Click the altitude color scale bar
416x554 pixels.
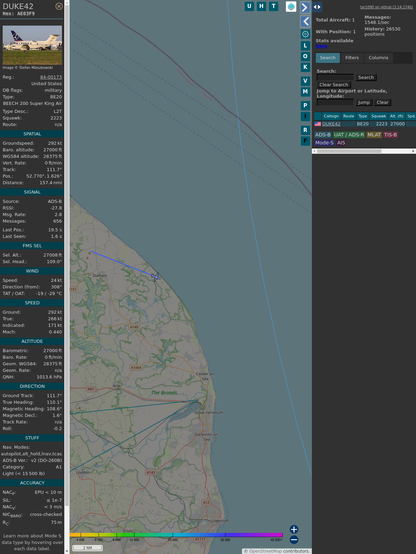coord(176,535)
